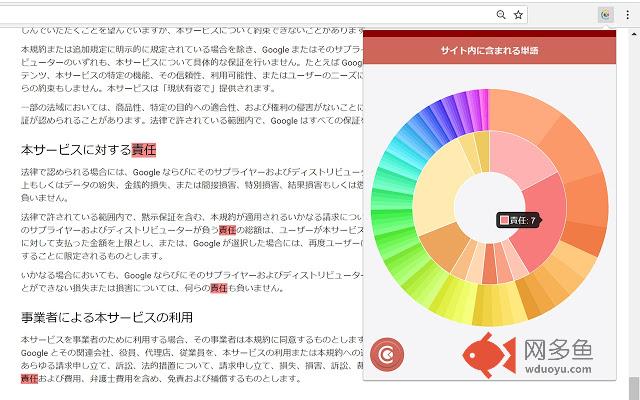Open the word-chart extension icon in toolbar

tap(606, 15)
